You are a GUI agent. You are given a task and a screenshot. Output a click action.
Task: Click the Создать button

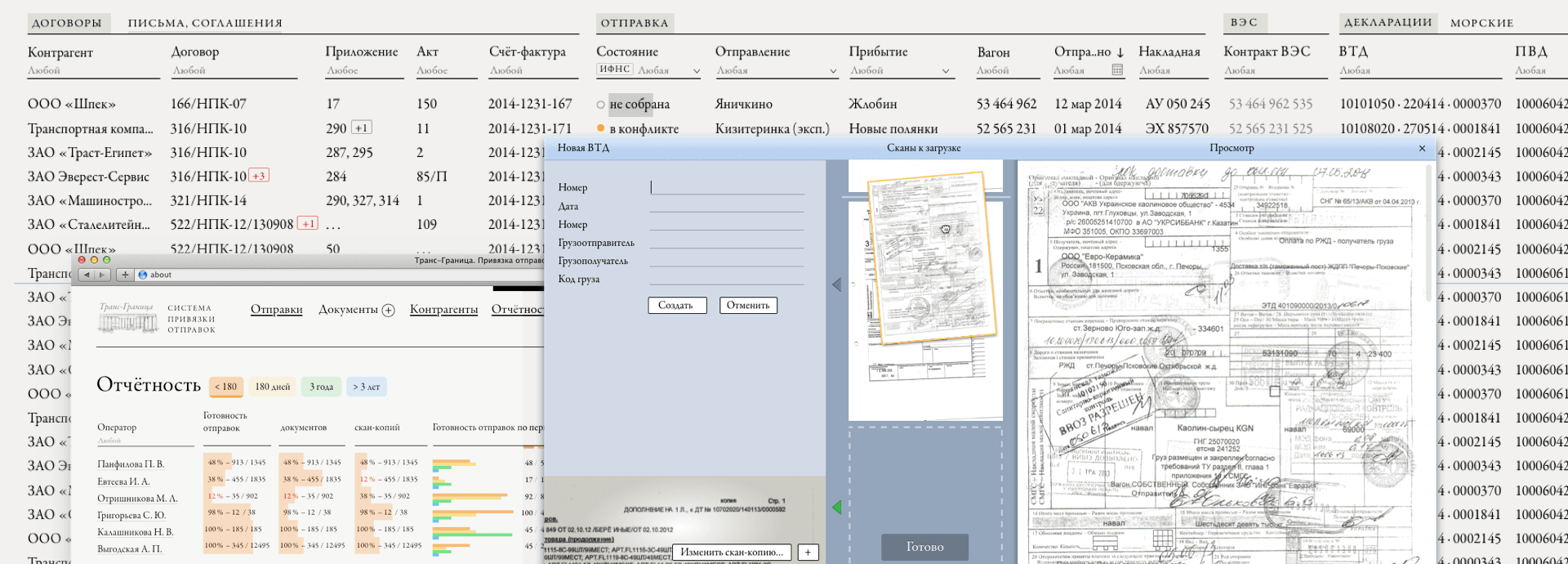[675, 305]
